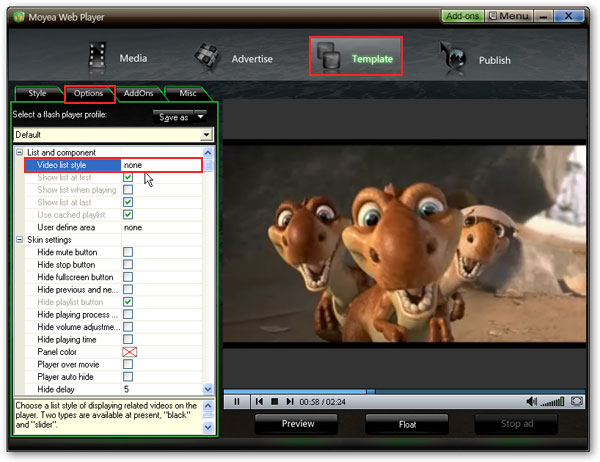
Task: Mute the player volume
Action: tap(532, 402)
